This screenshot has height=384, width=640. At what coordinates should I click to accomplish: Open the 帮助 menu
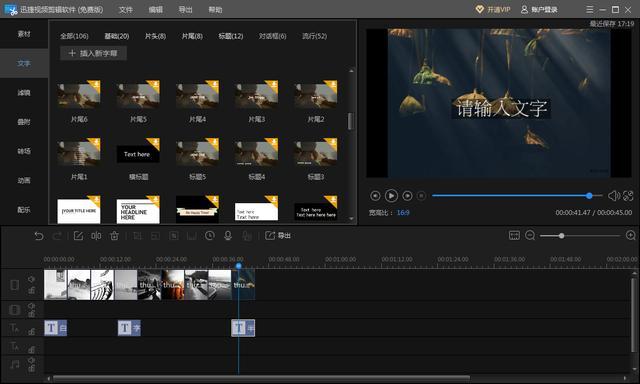[x=215, y=9]
